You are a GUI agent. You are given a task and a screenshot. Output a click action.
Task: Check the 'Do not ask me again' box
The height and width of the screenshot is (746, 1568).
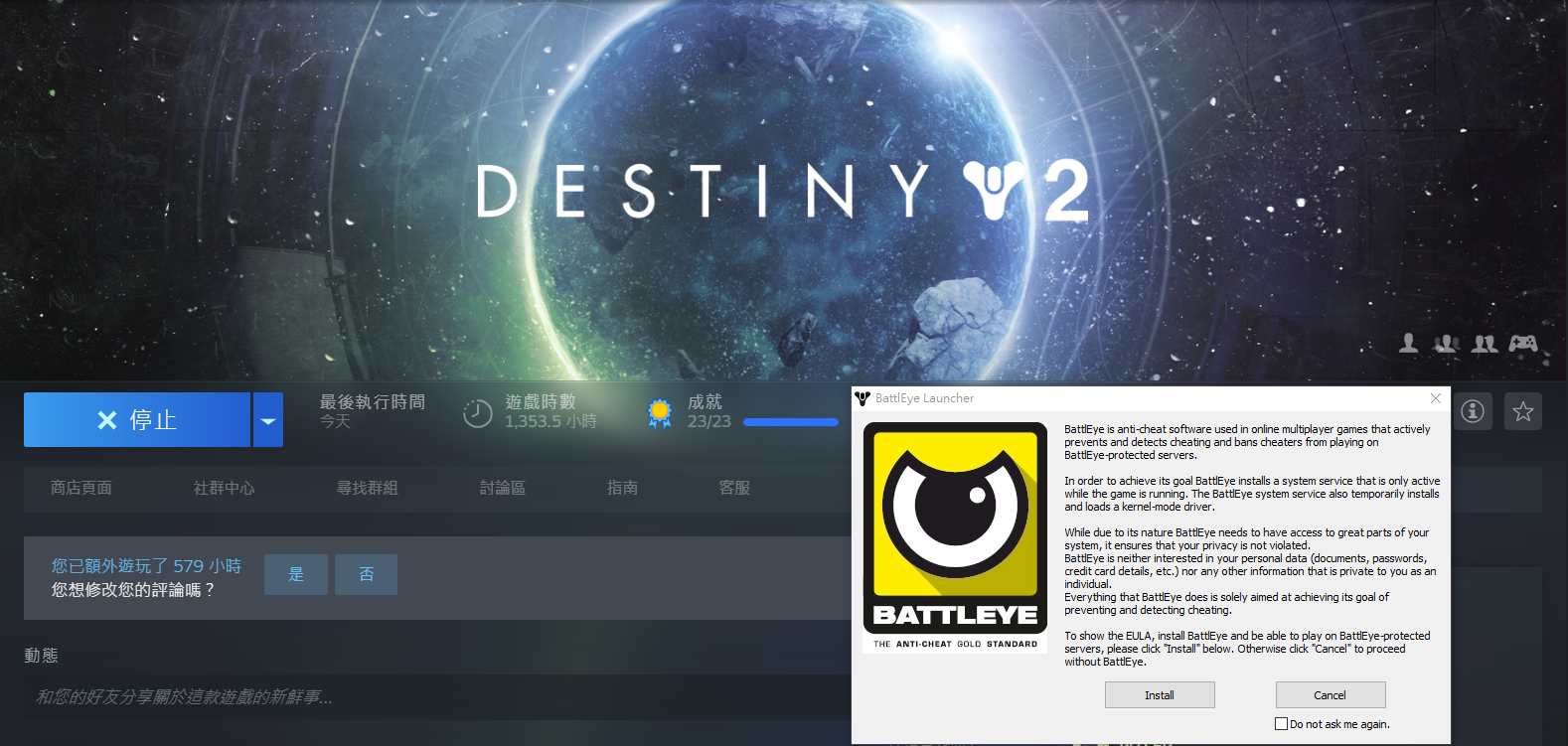pyautogui.click(x=1282, y=724)
